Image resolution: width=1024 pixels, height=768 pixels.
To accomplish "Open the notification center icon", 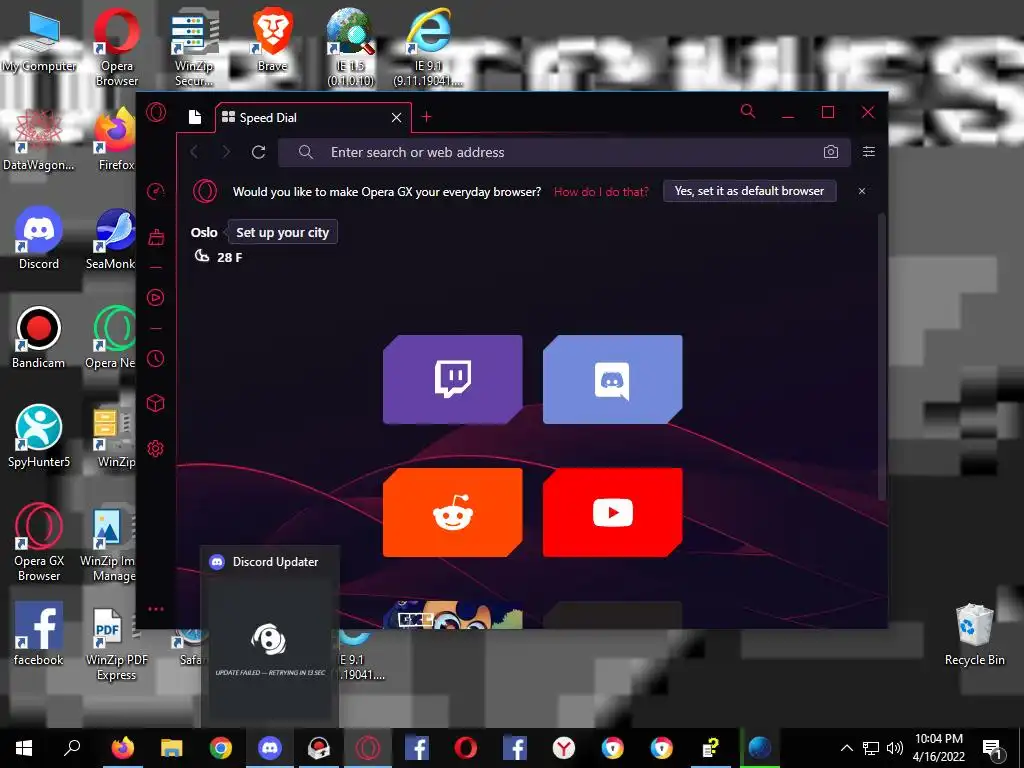I will (x=993, y=748).
